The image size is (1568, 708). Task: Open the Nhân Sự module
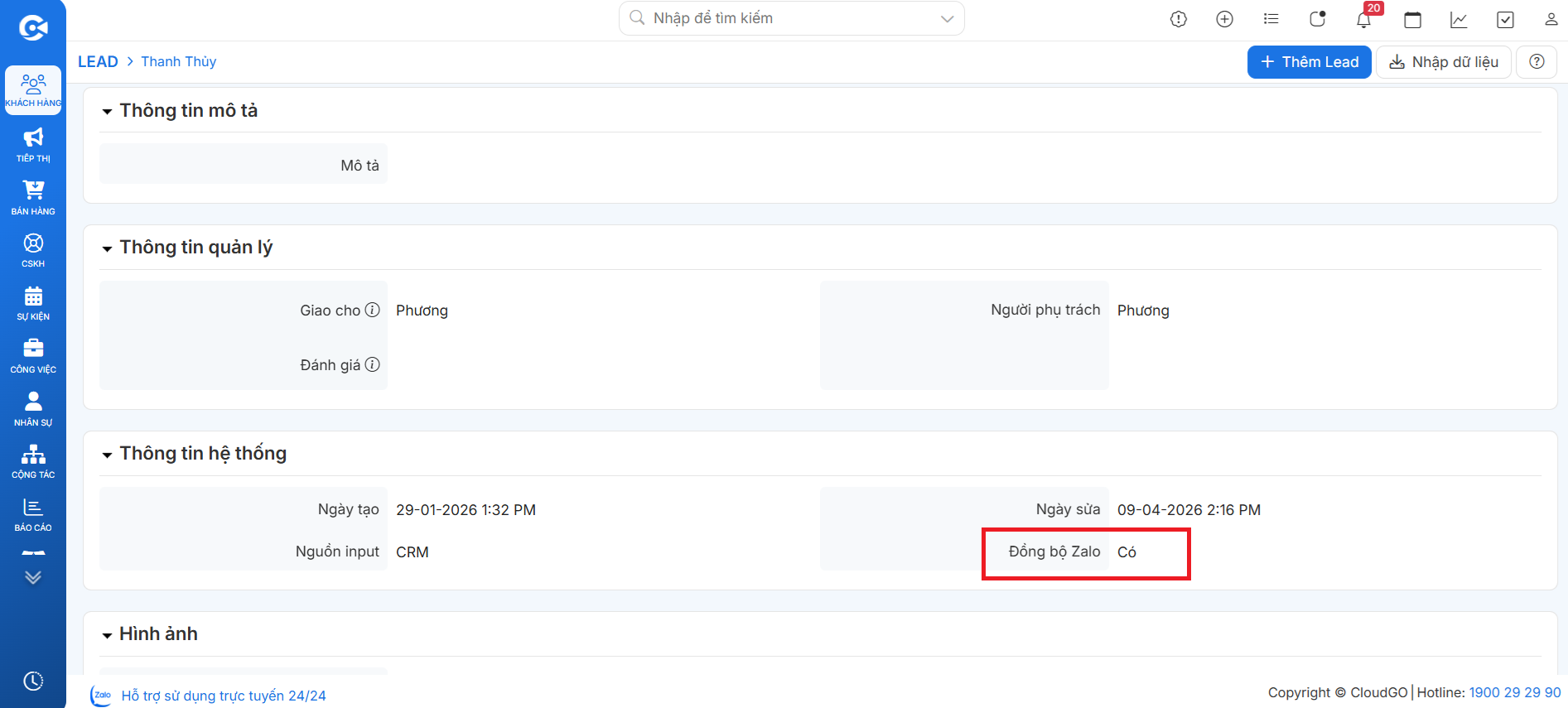coord(33,409)
